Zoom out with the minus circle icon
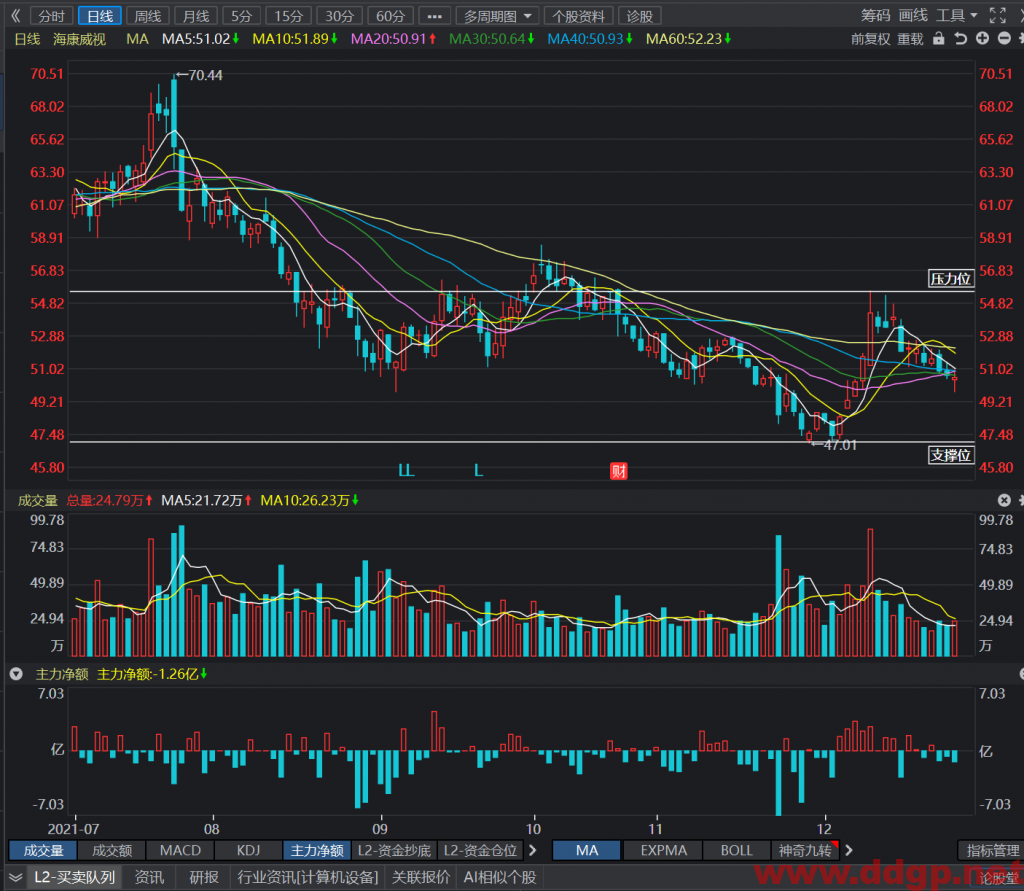This screenshot has width=1024, height=891. click(x=1004, y=39)
